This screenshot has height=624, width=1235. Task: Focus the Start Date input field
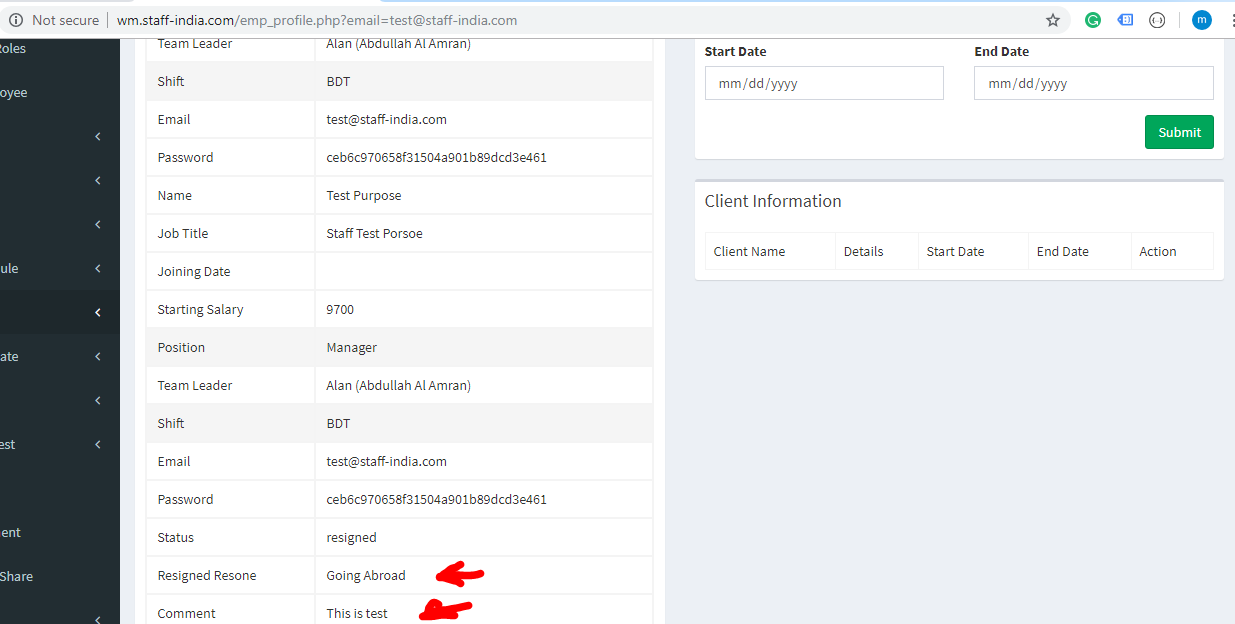tap(823, 84)
